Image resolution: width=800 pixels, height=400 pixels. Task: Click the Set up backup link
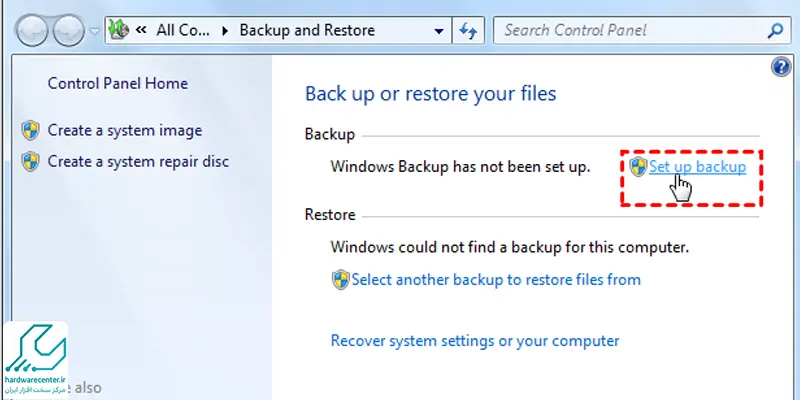(x=697, y=167)
